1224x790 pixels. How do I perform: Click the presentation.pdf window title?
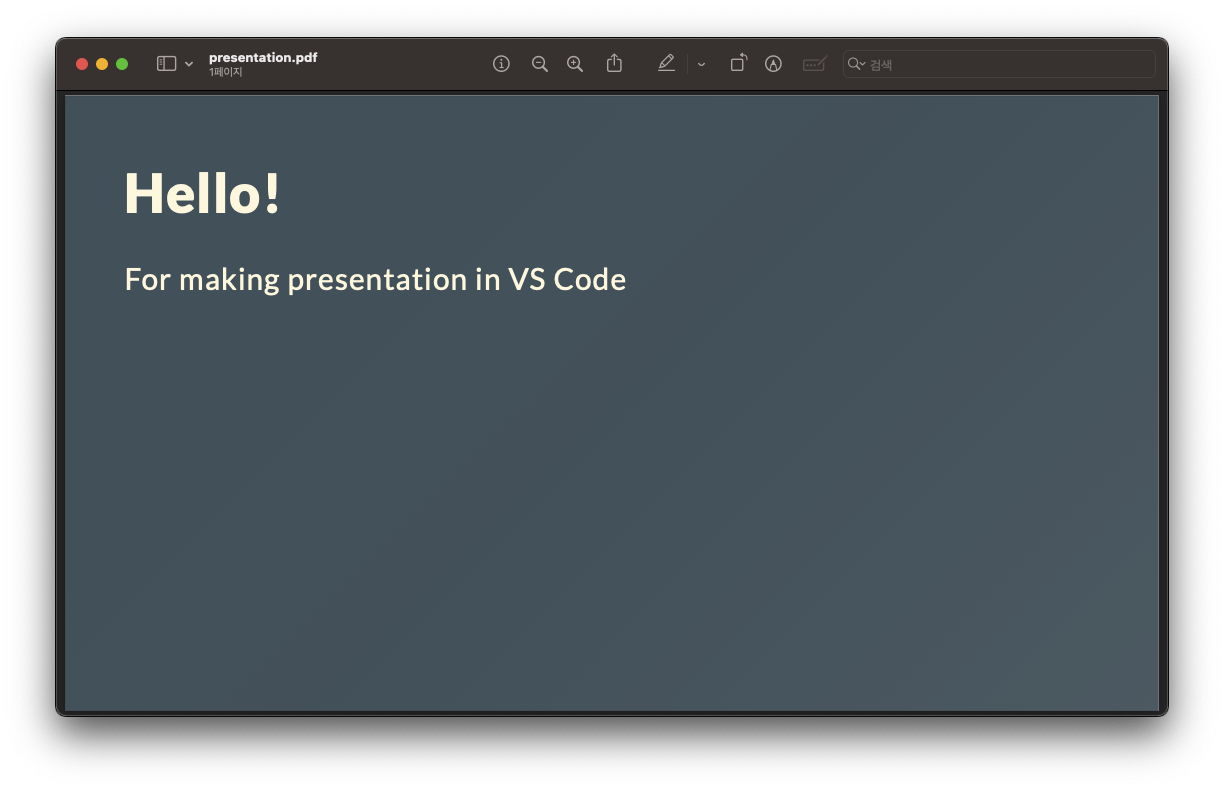263,58
